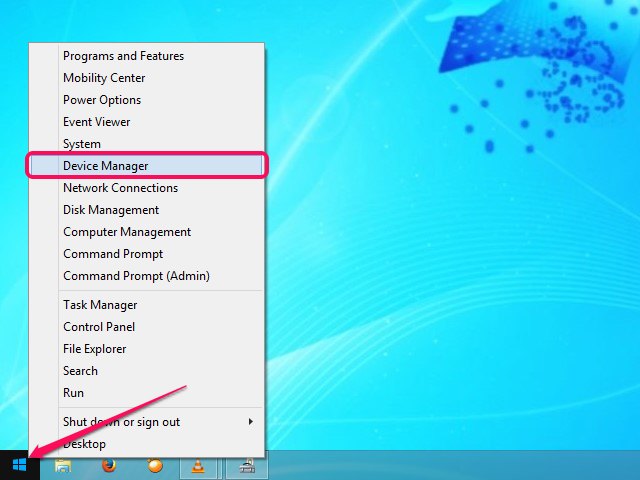Select Control Panel
The height and width of the screenshot is (480, 640).
pos(99,327)
